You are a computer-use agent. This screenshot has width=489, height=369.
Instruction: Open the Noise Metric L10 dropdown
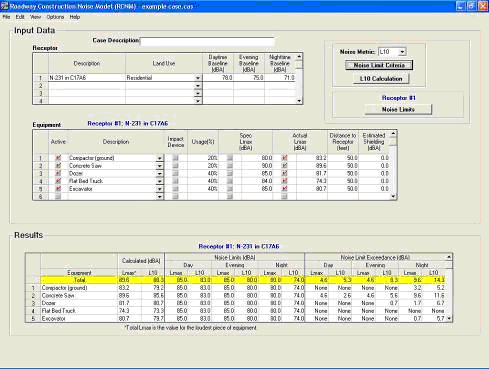(402, 52)
